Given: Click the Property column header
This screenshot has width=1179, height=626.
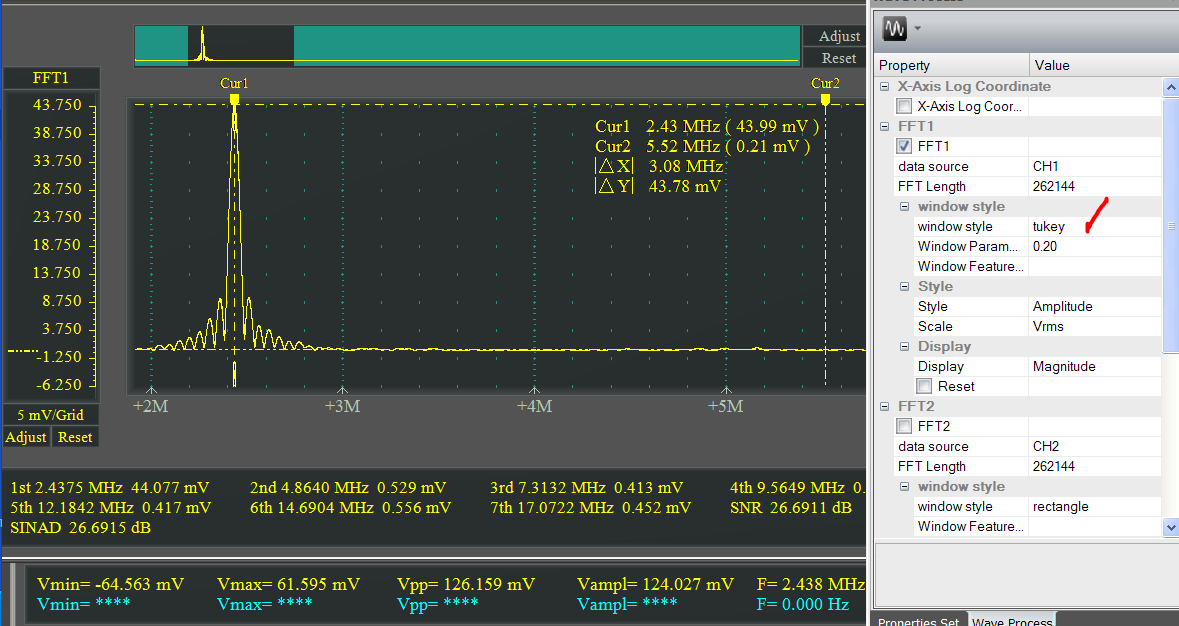Looking at the screenshot, I should coord(952,65).
